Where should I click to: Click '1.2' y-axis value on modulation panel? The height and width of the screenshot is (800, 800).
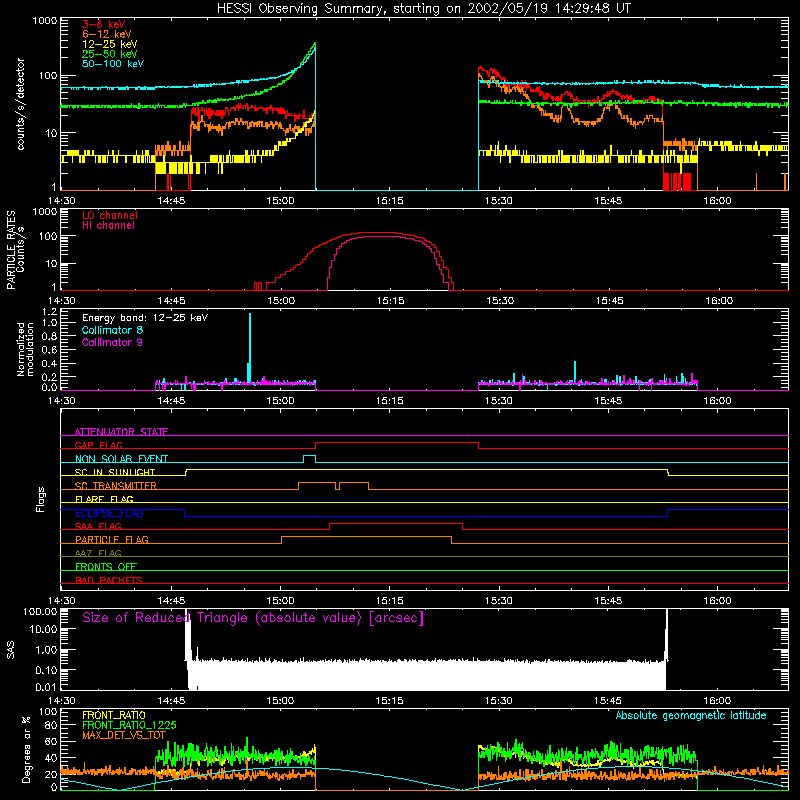click(49, 312)
